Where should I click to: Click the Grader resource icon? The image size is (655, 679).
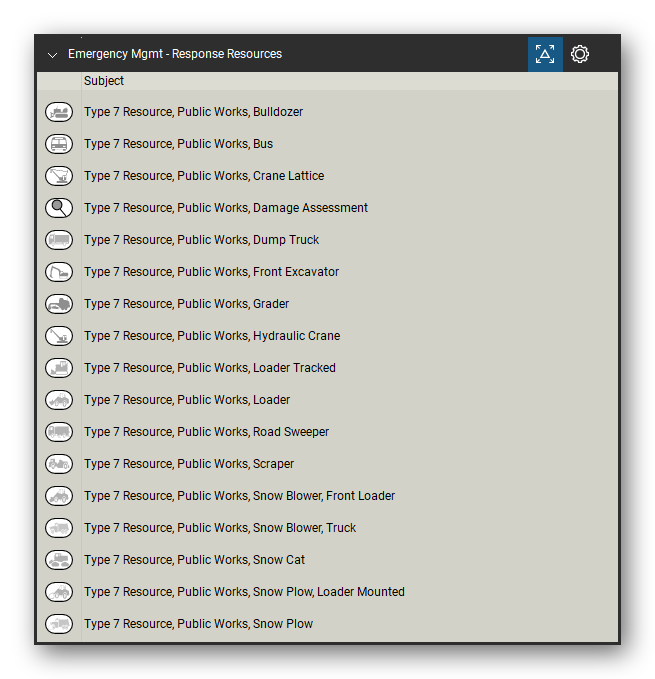[59, 304]
